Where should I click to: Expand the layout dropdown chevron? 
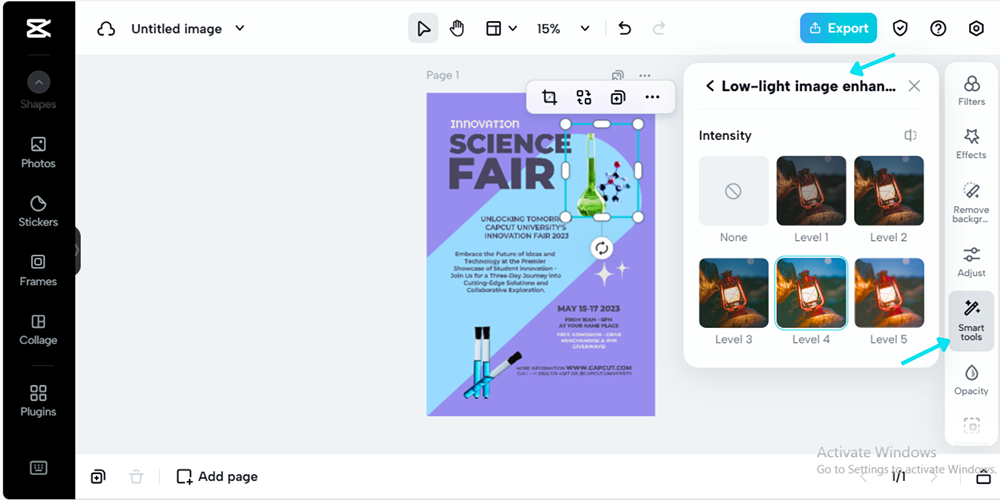(x=513, y=29)
